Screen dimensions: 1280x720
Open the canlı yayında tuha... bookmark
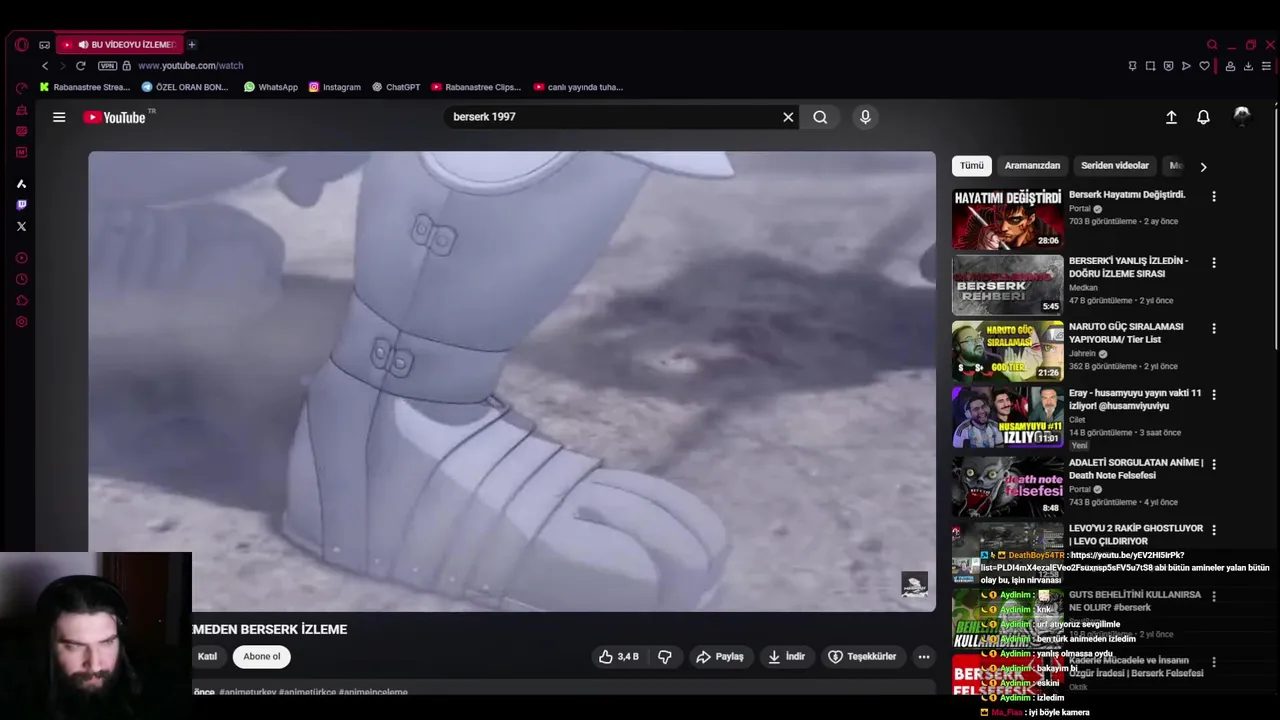click(579, 87)
